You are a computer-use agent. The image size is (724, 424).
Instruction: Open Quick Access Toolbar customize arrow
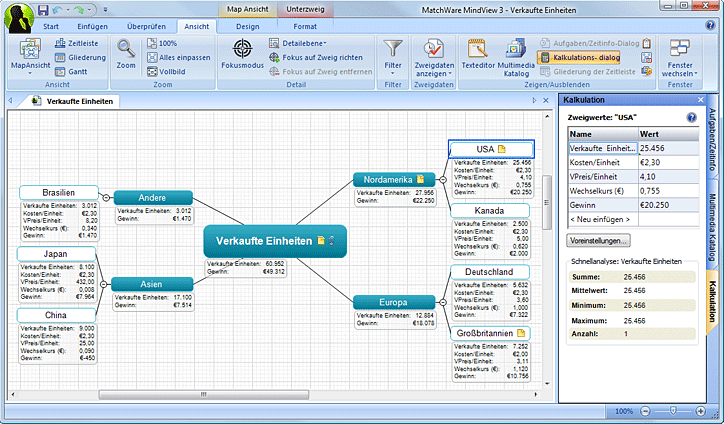[x=105, y=10]
